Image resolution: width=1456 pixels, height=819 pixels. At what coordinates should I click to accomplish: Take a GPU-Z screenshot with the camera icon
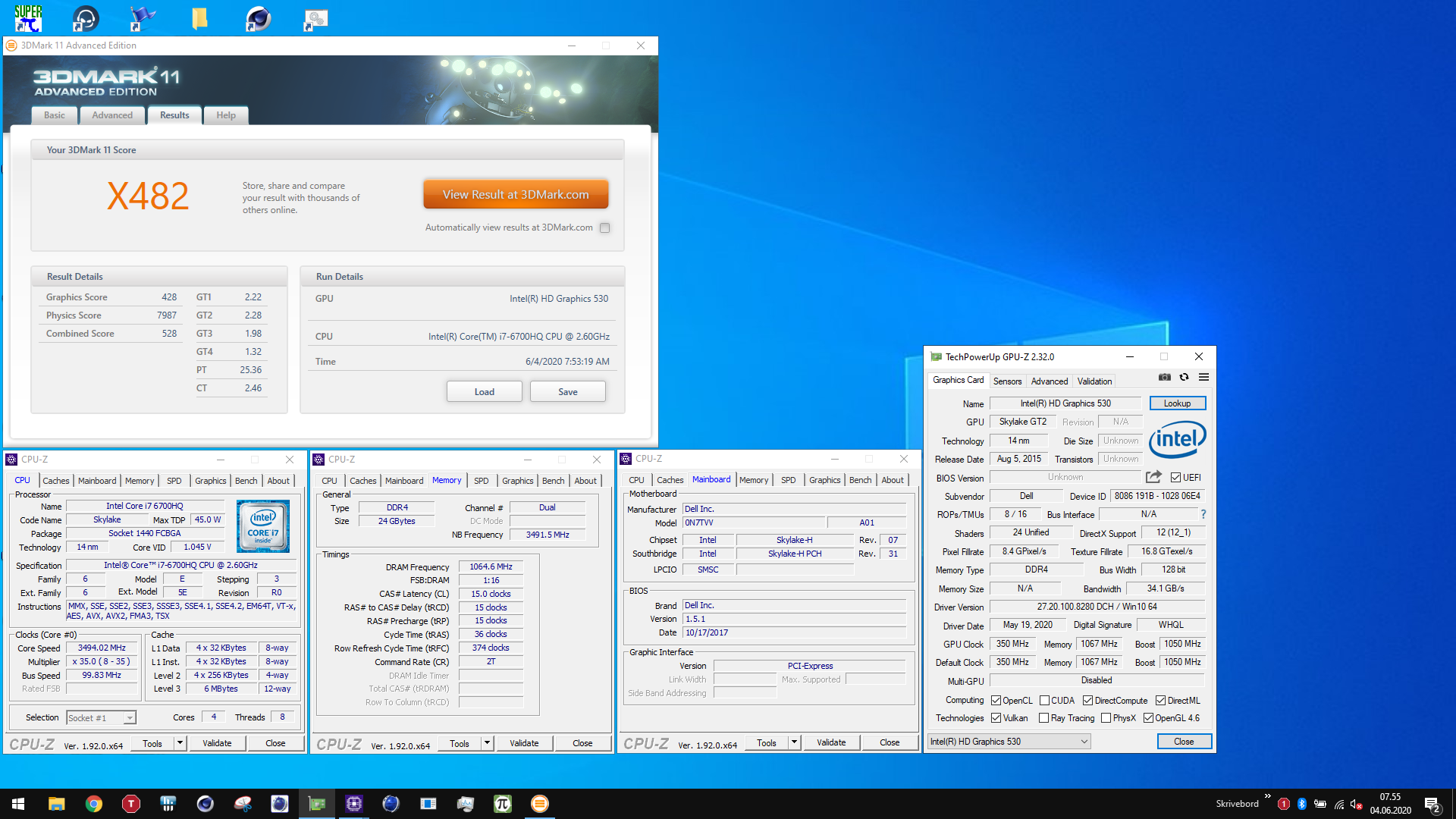coord(1164,378)
